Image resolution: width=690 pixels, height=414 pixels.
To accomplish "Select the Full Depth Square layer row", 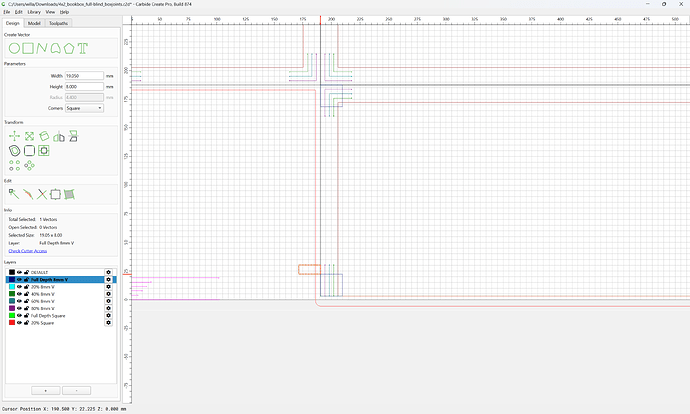I will 61,315.
